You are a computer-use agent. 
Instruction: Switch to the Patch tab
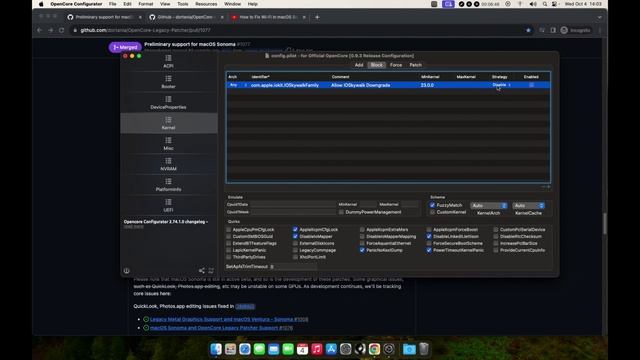point(416,65)
